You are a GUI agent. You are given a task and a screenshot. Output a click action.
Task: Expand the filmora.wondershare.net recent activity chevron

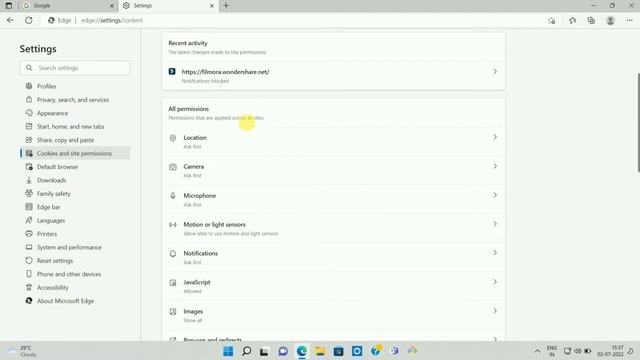click(495, 72)
